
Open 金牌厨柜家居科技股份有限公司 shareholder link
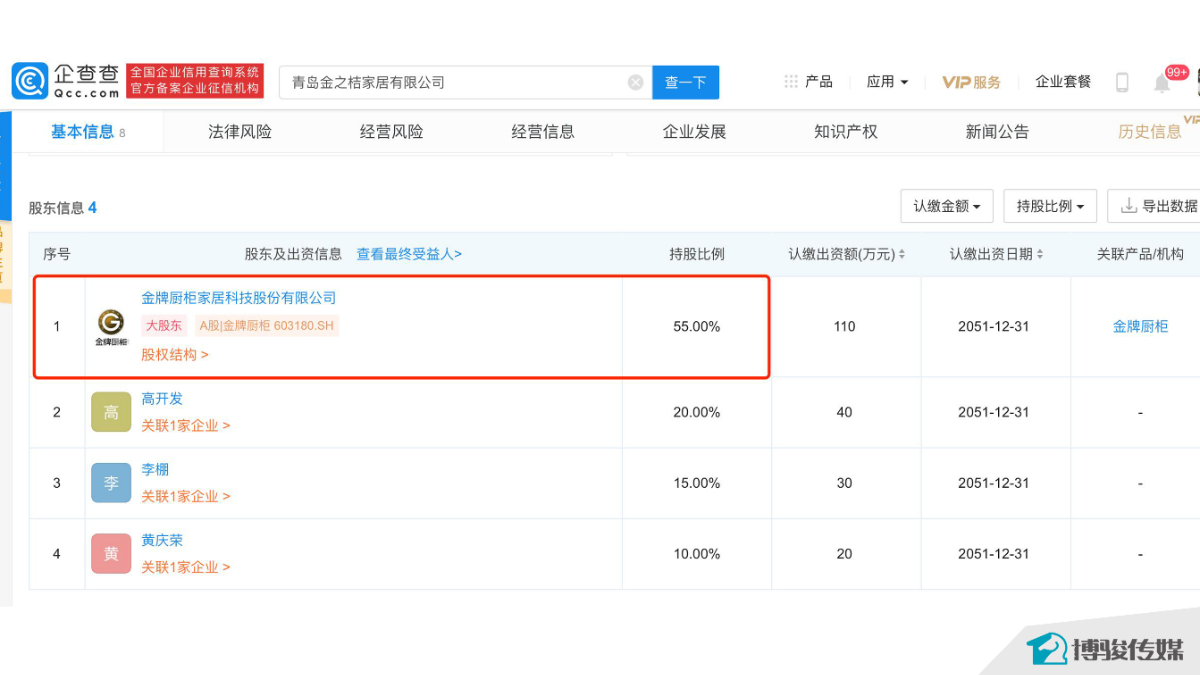pyautogui.click(x=239, y=298)
